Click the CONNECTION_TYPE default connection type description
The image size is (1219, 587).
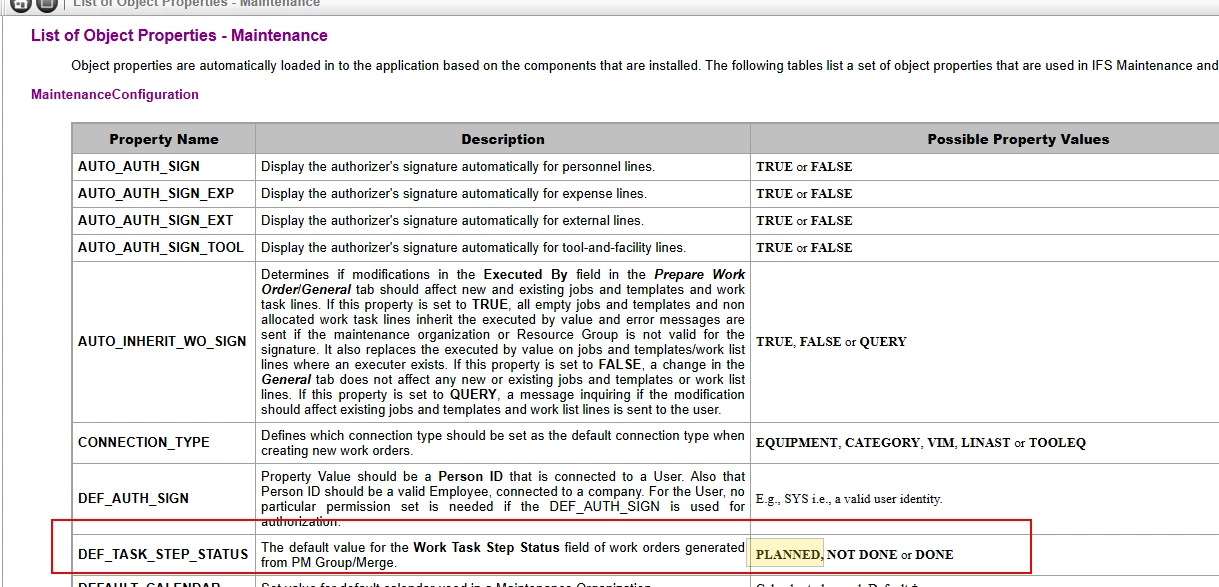point(503,443)
